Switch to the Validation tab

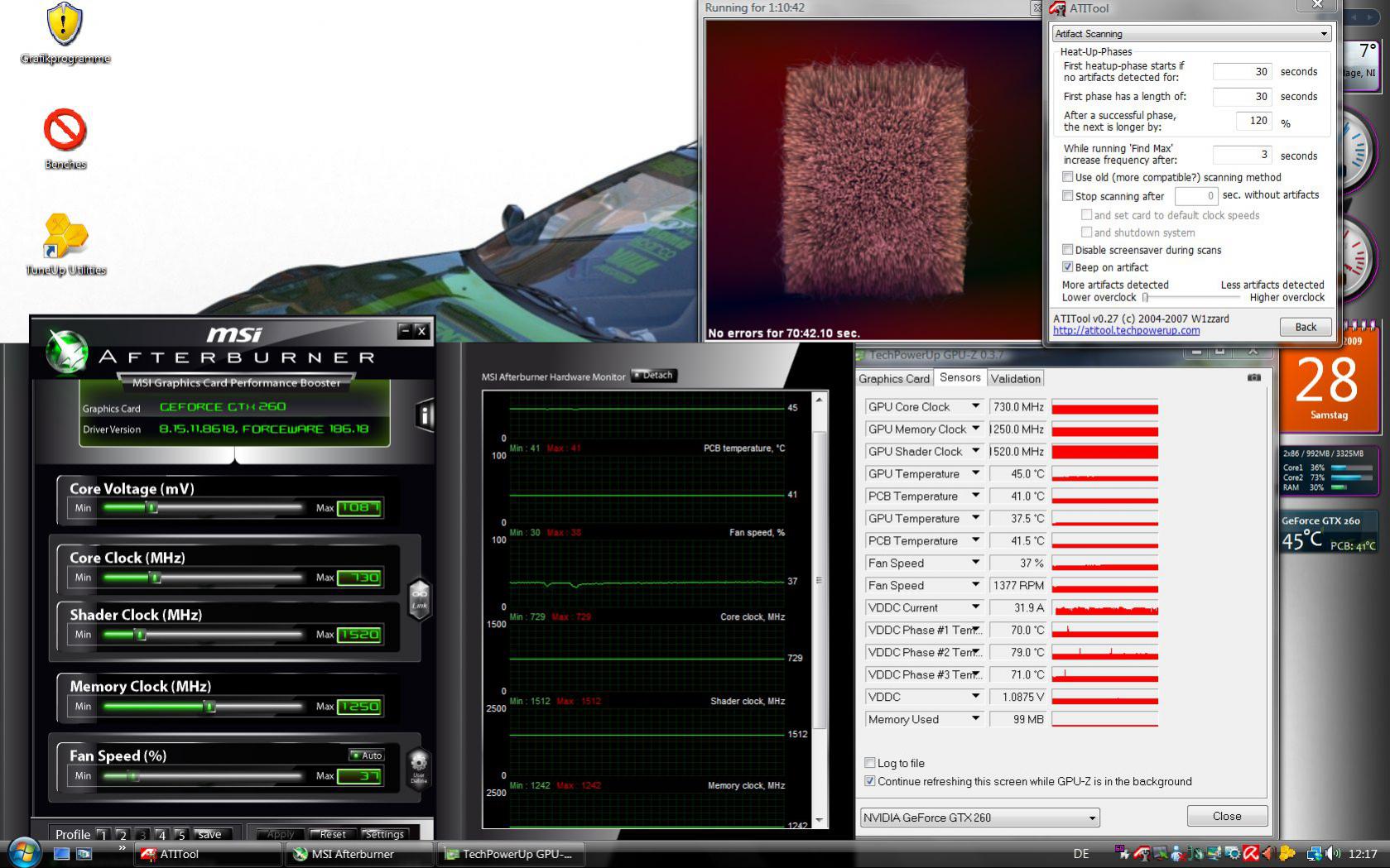(x=1015, y=378)
